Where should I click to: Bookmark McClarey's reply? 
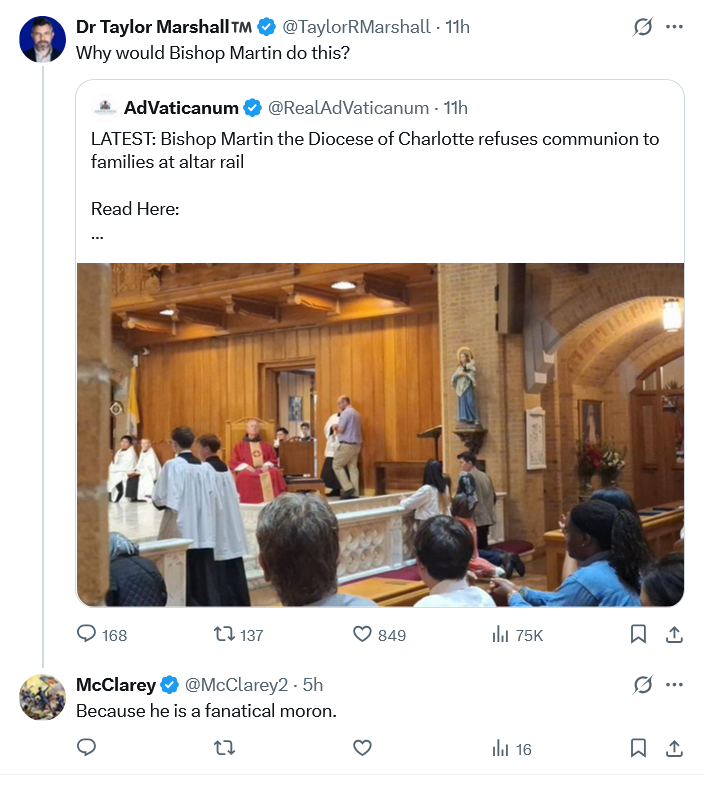(x=638, y=748)
